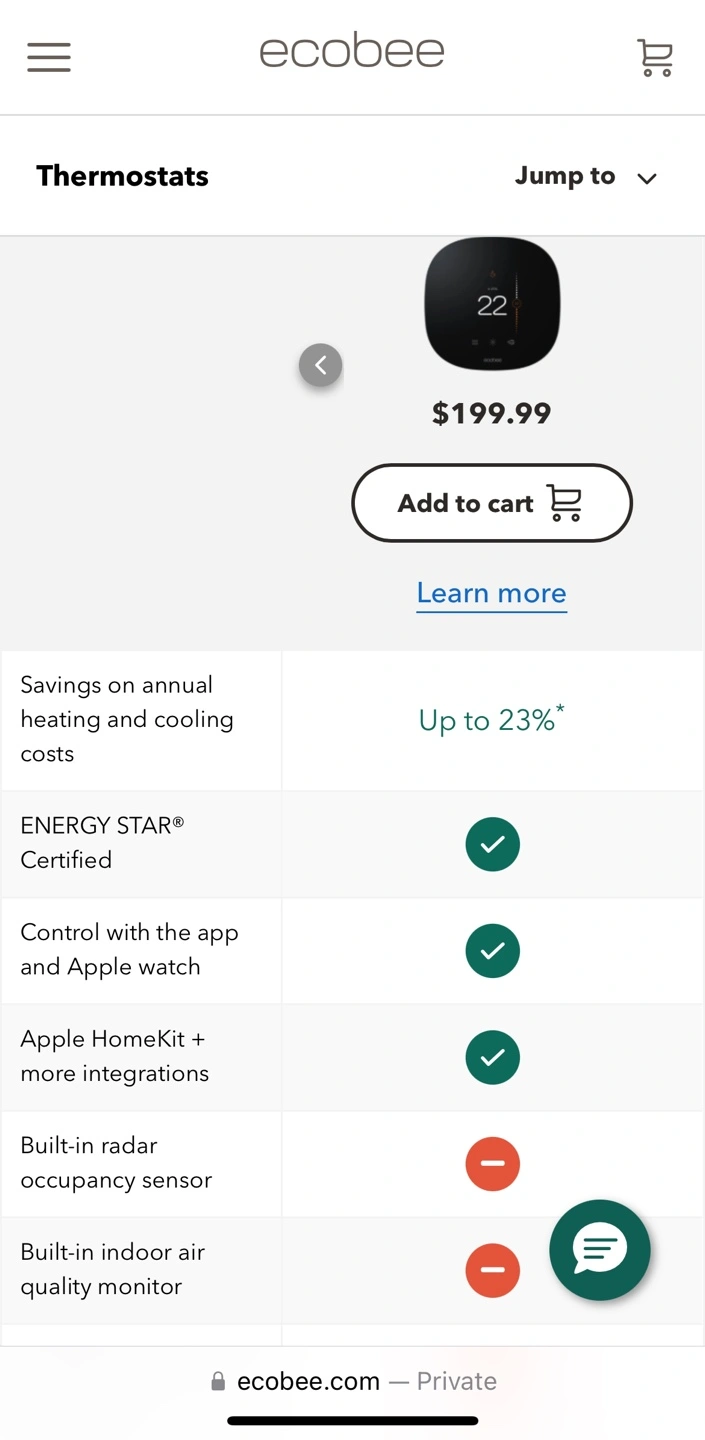The image size is (705, 1440).
Task: Click the ENERGY STAR Certified checkmark
Action: pos(492,844)
